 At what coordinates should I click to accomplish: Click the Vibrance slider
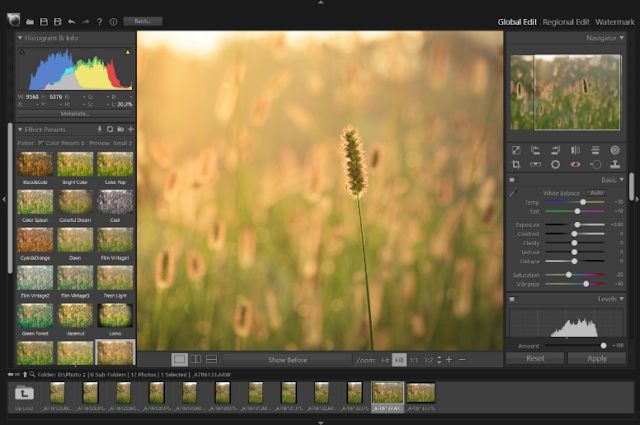575,284
